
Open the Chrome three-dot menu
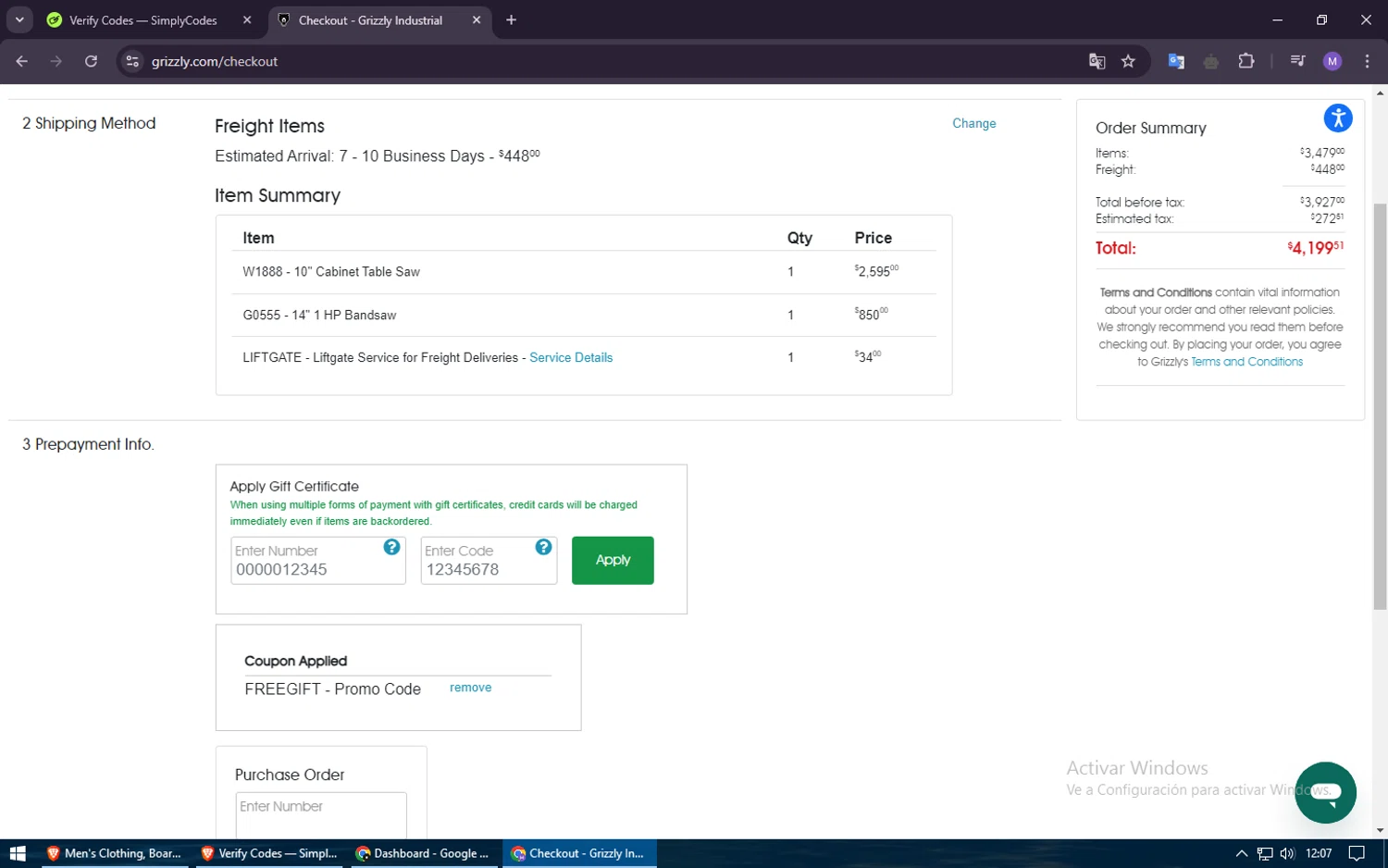tap(1367, 61)
